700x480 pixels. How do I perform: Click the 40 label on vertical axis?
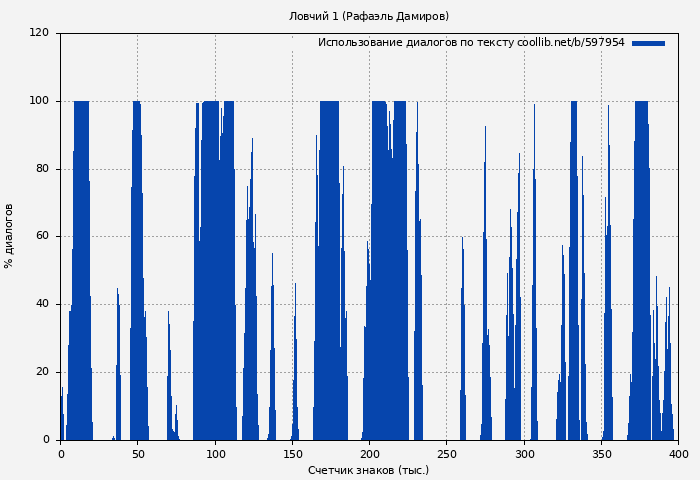point(42,304)
